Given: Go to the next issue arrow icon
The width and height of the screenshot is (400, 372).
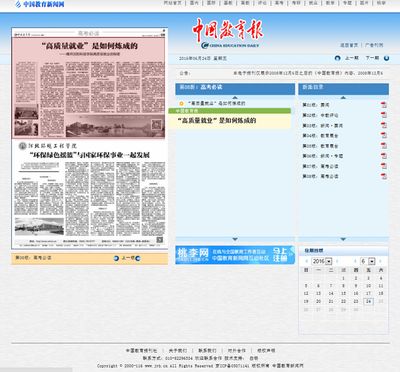Looking at the screenshot, I should (x=386, y=58).
